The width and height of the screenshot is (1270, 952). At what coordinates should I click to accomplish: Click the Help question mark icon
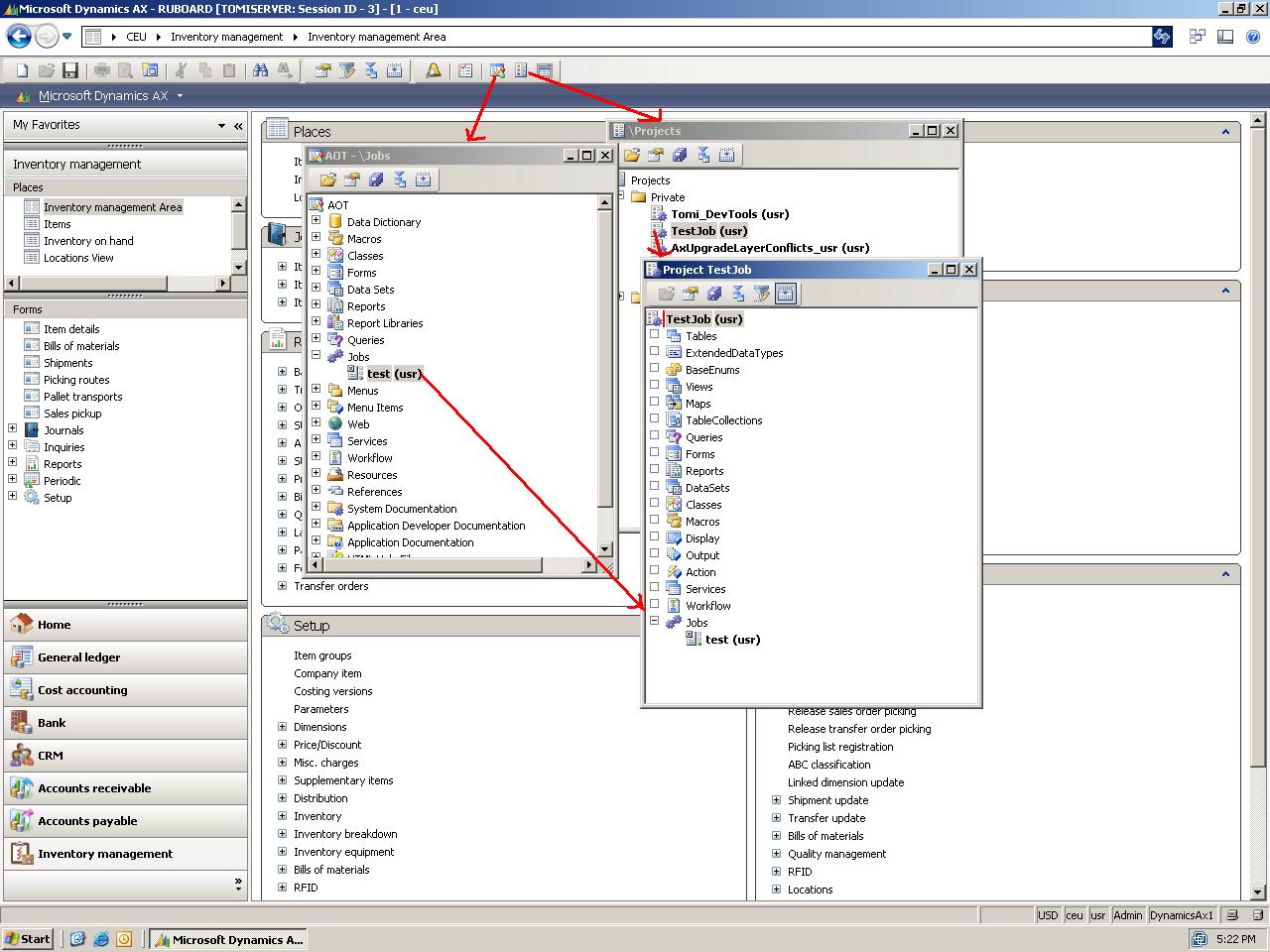coord(1252,37)
